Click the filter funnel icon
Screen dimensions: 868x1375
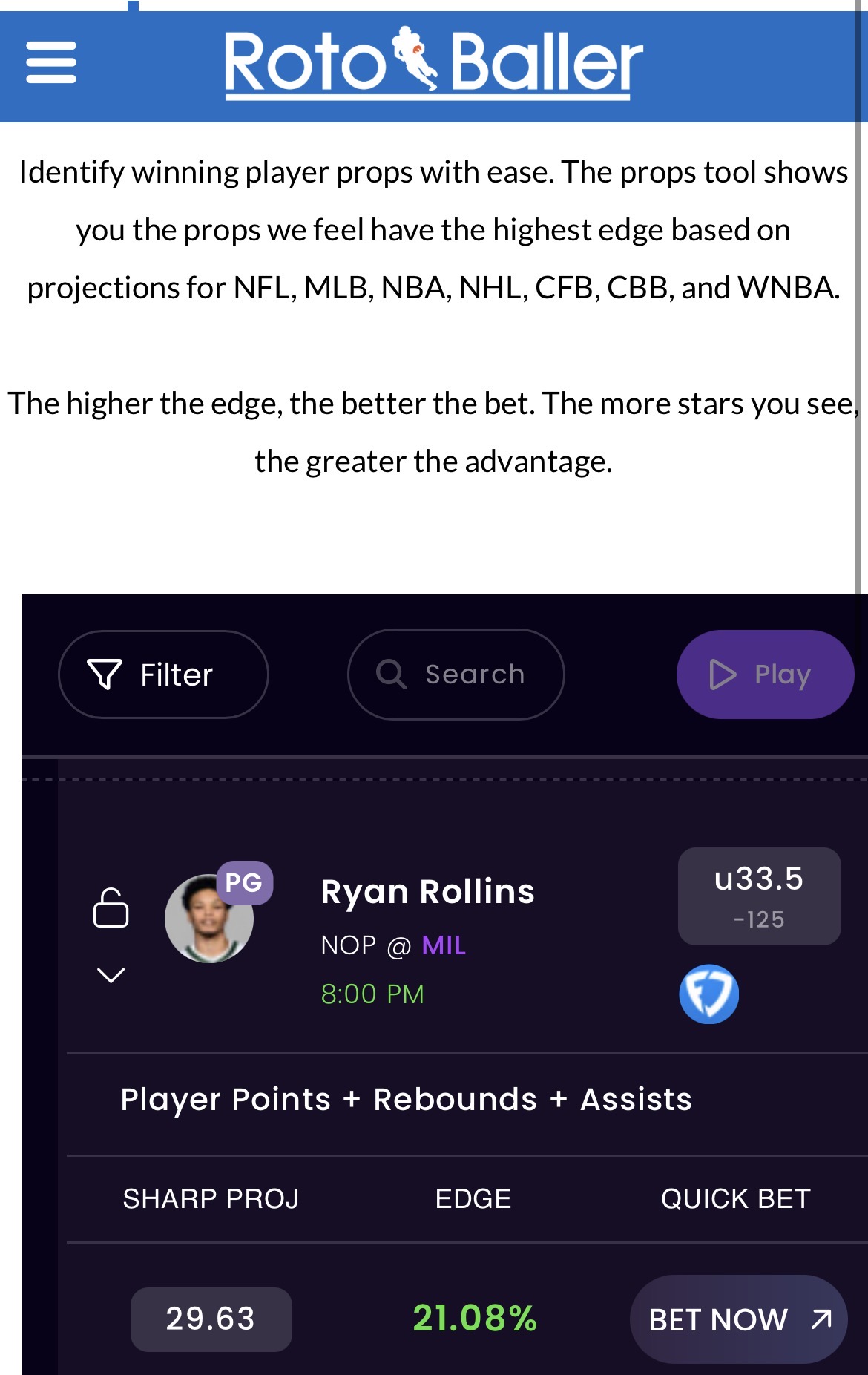(104, 674)
